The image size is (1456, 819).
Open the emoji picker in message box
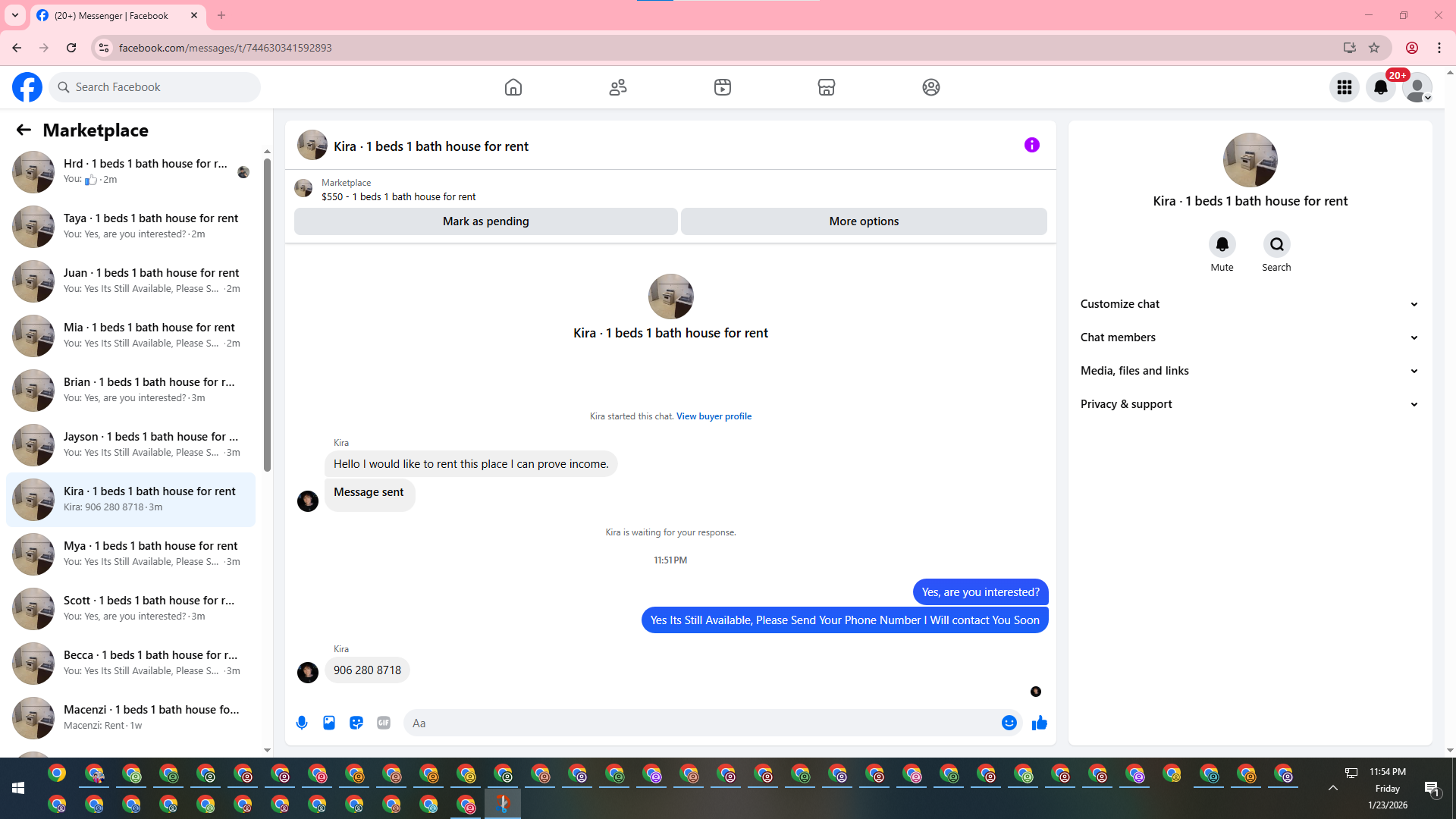1009,723
